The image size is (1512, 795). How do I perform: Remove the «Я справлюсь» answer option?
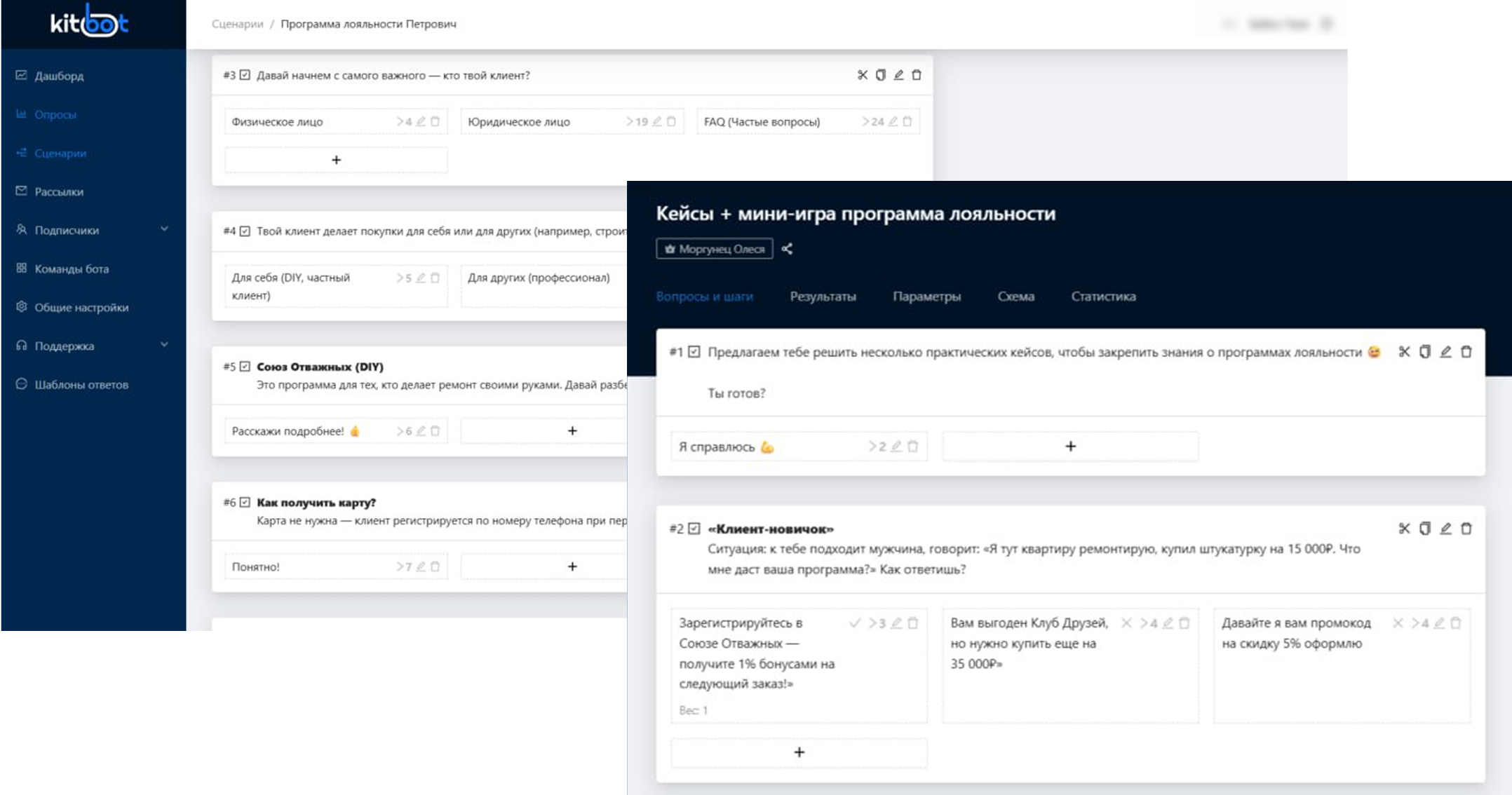tap(912, 447)
